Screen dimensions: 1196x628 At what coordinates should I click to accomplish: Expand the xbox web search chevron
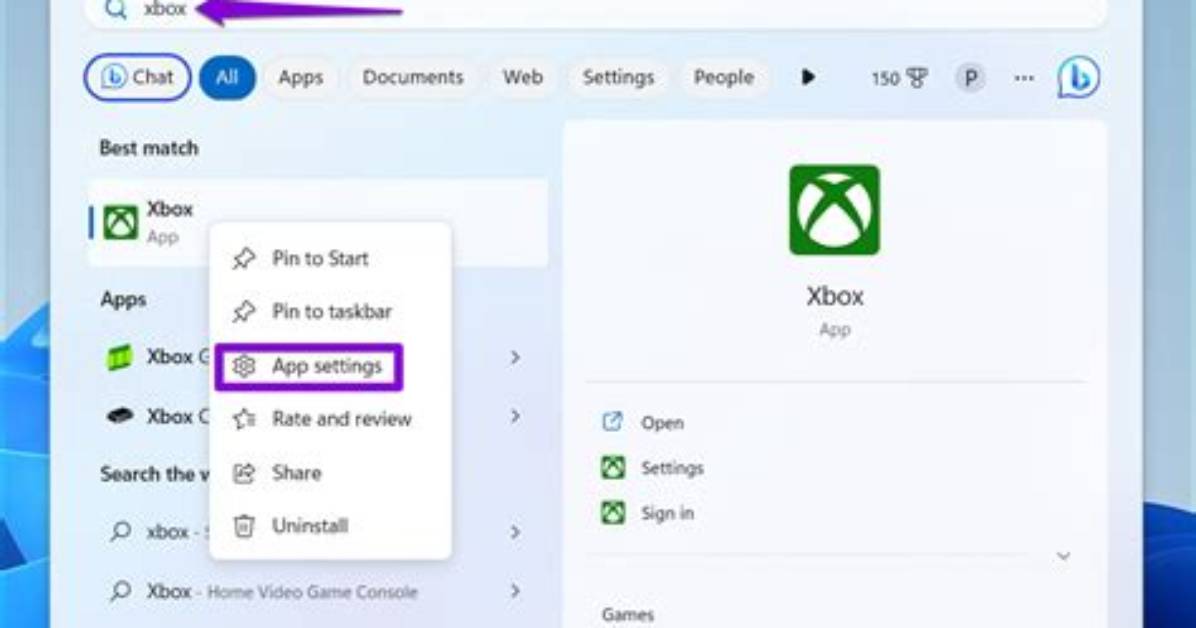[x=516, y=532]
